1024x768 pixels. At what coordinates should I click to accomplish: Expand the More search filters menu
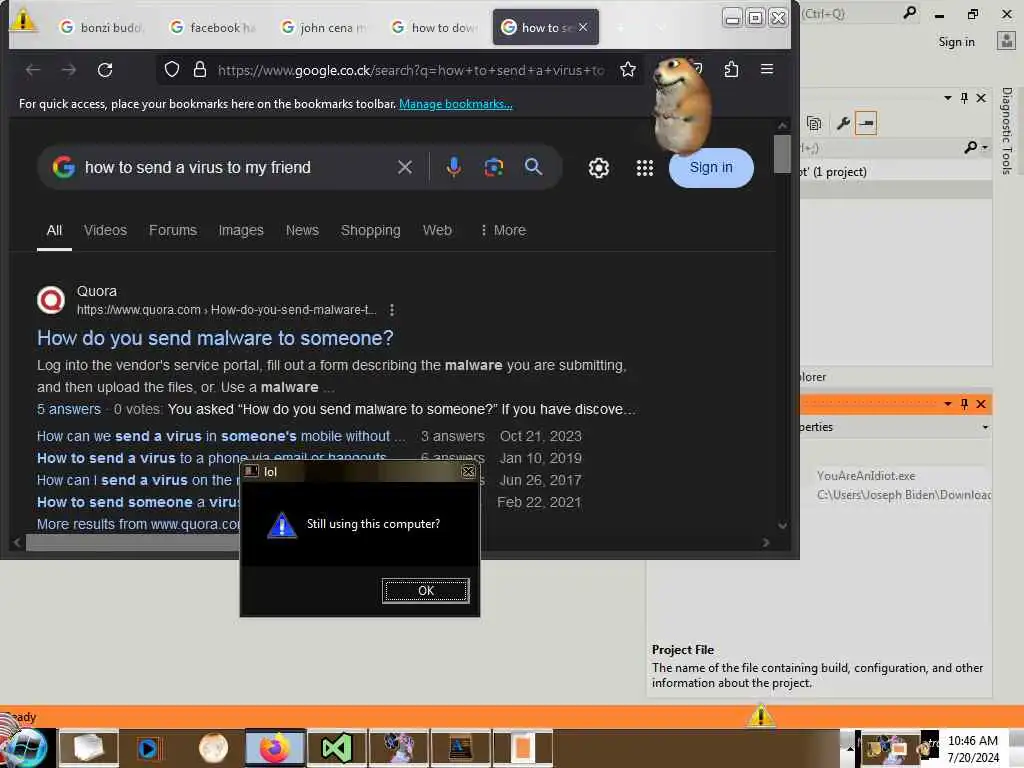[x=503, y=230]
